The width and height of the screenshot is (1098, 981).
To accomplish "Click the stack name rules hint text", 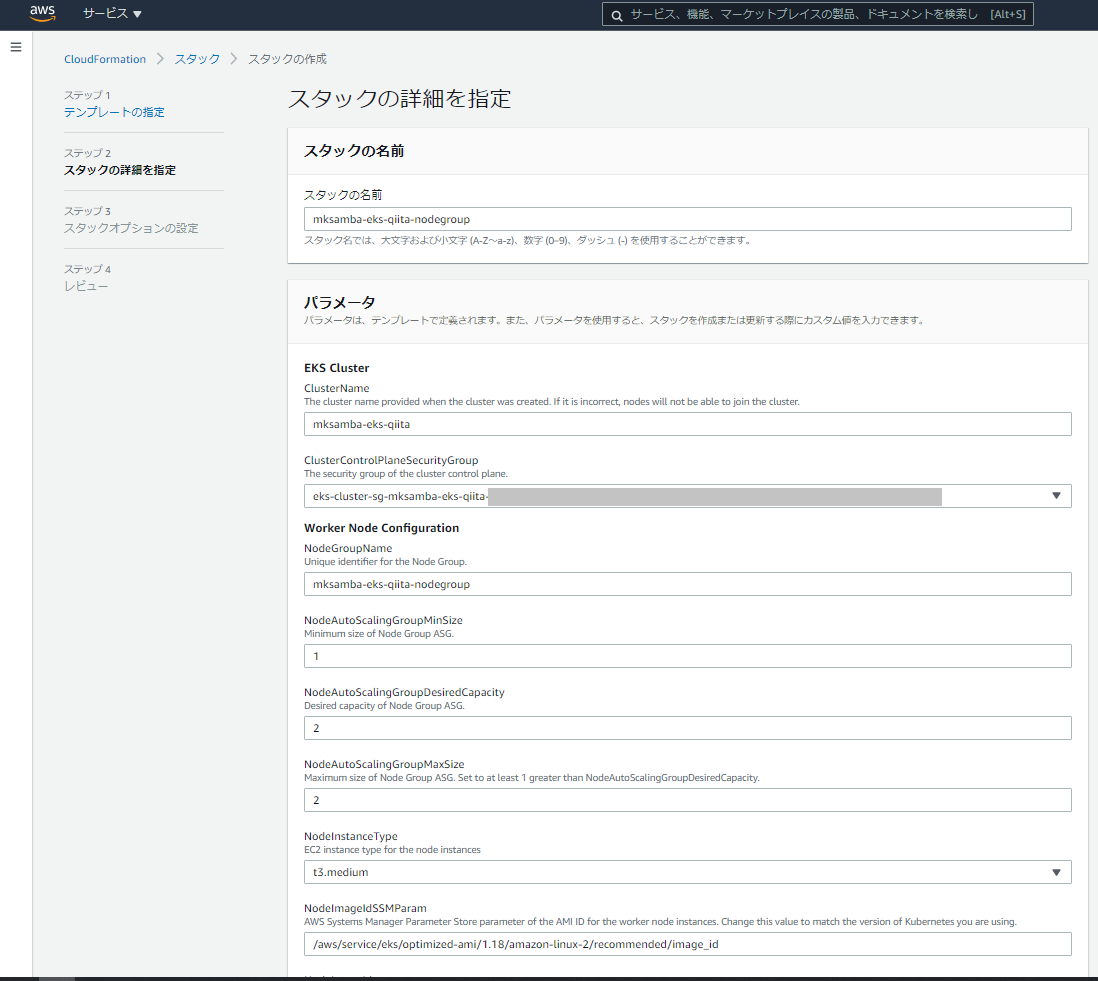I will 528,240.
